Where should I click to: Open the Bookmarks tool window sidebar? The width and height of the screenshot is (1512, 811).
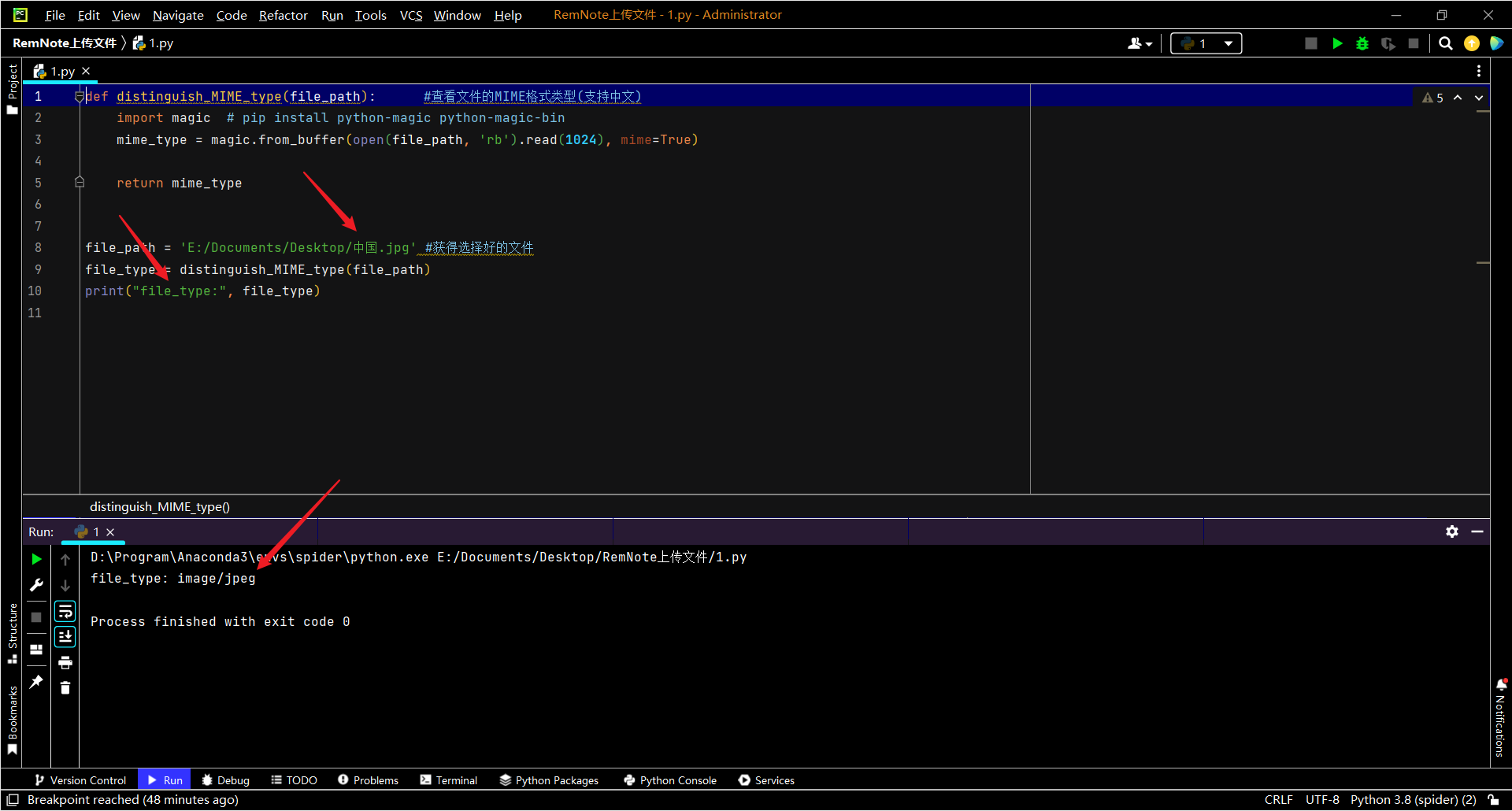12,720
